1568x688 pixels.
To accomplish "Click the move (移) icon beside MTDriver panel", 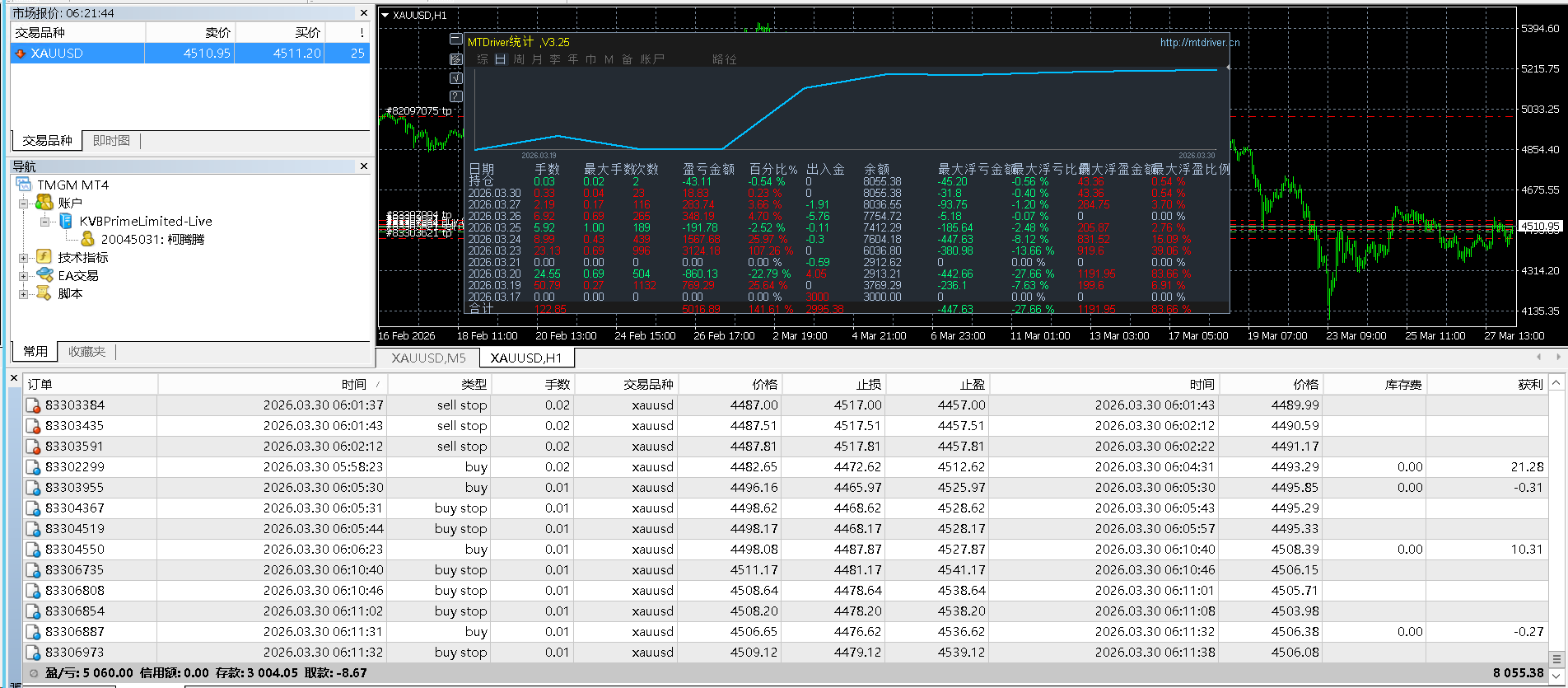I will (455, 59).
